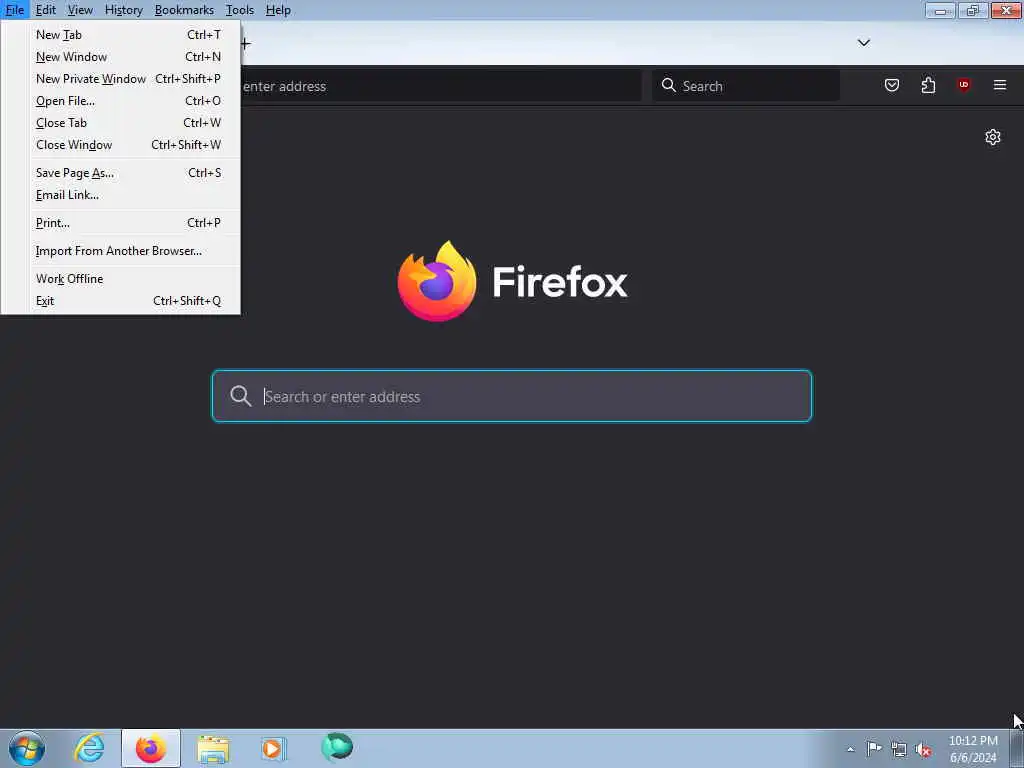Open the green round taskbar app icon
The width and height of the screenshot is (1024, 768).
pos(337,747)
